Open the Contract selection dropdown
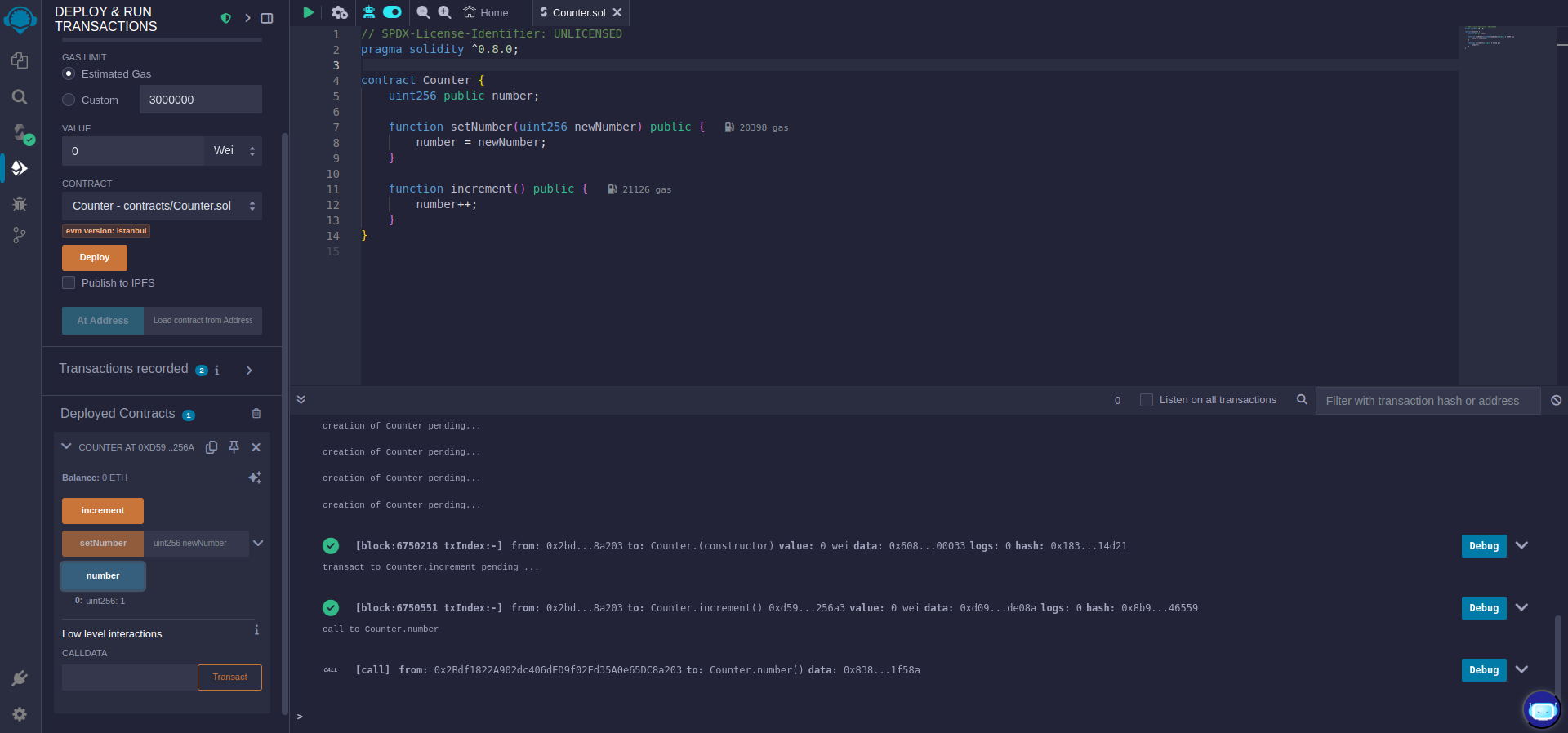1568x733 pixels. coord(162,206)
